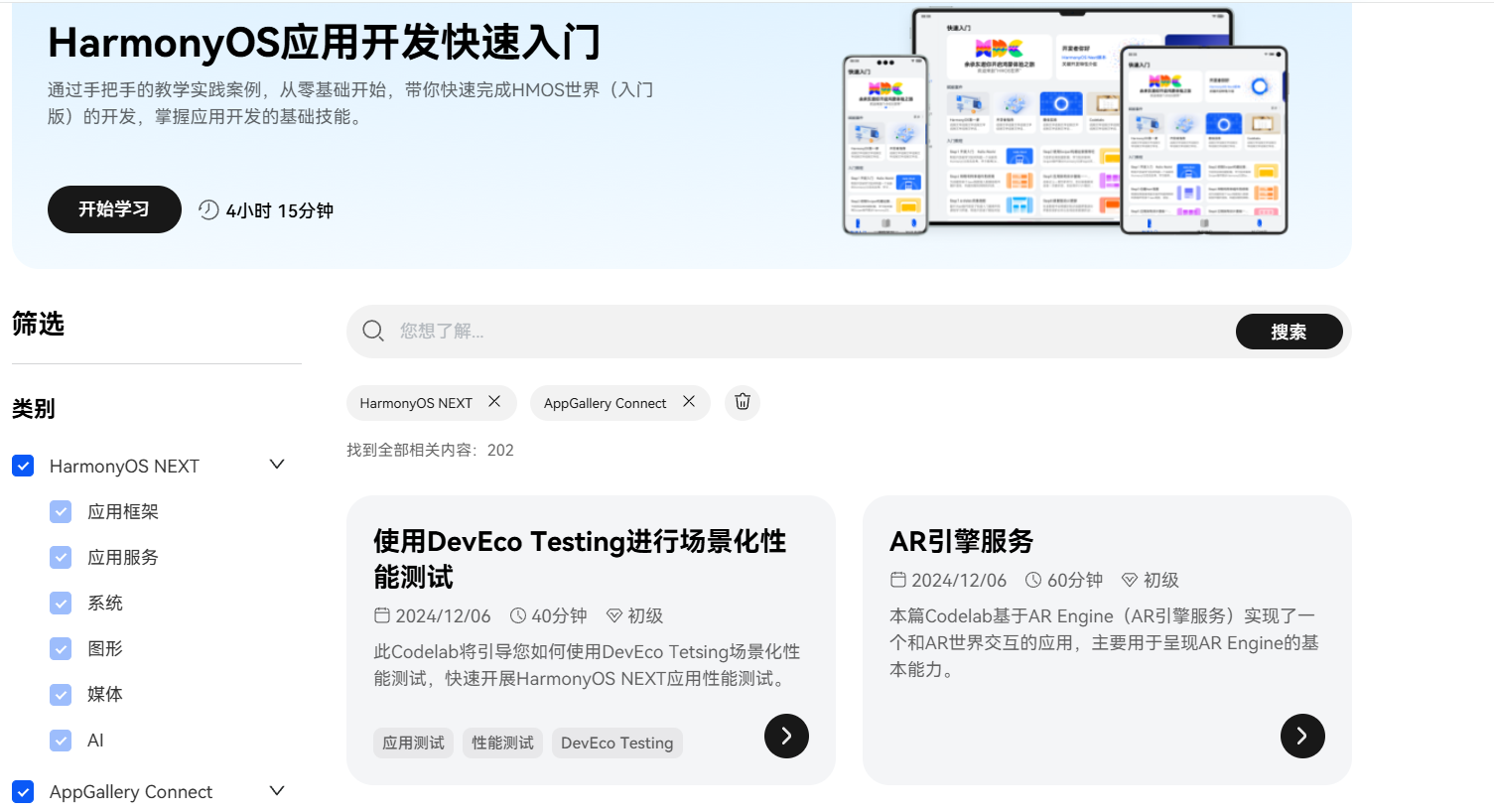Toggle the AI category checkbox

coord(61,740)
